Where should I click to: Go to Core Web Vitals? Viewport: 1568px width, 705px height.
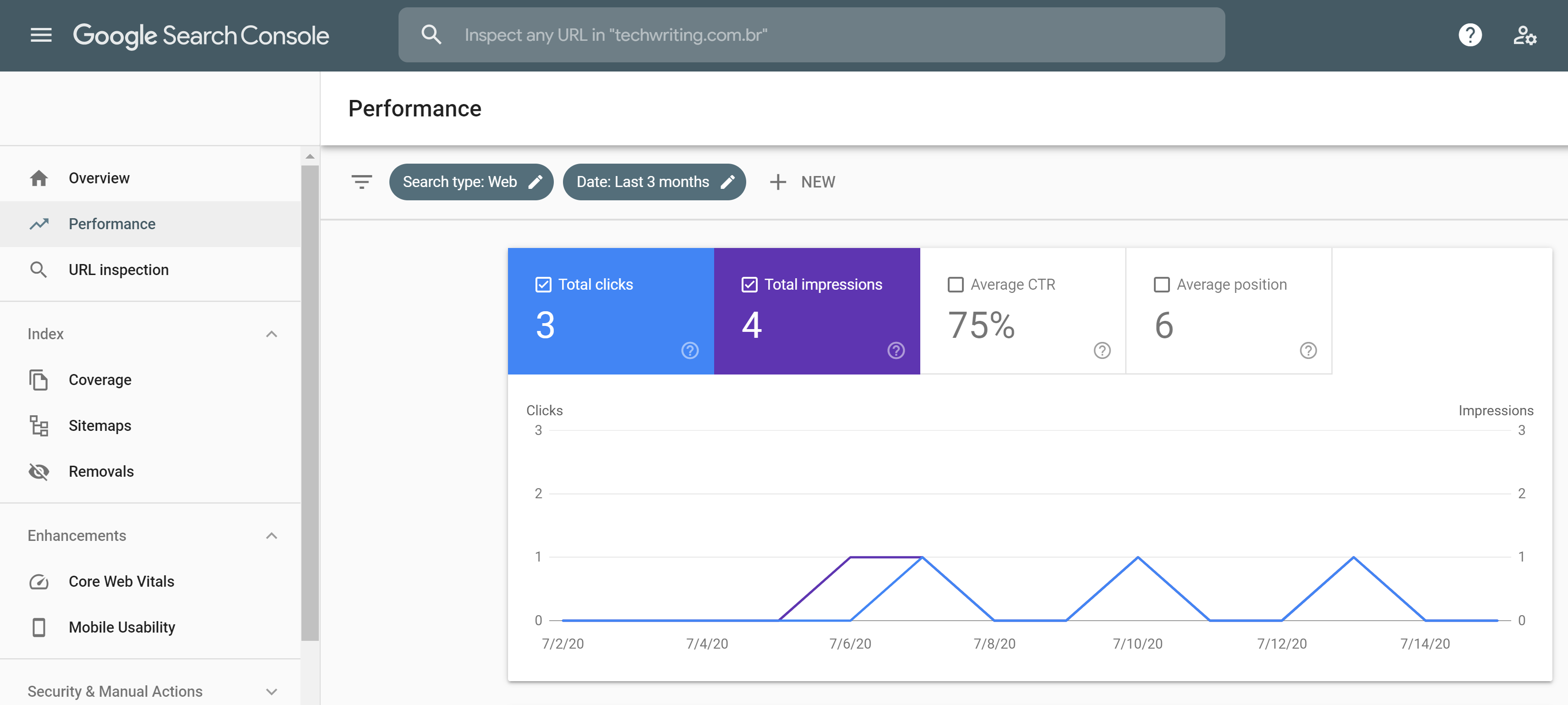(x=121, y=581)
